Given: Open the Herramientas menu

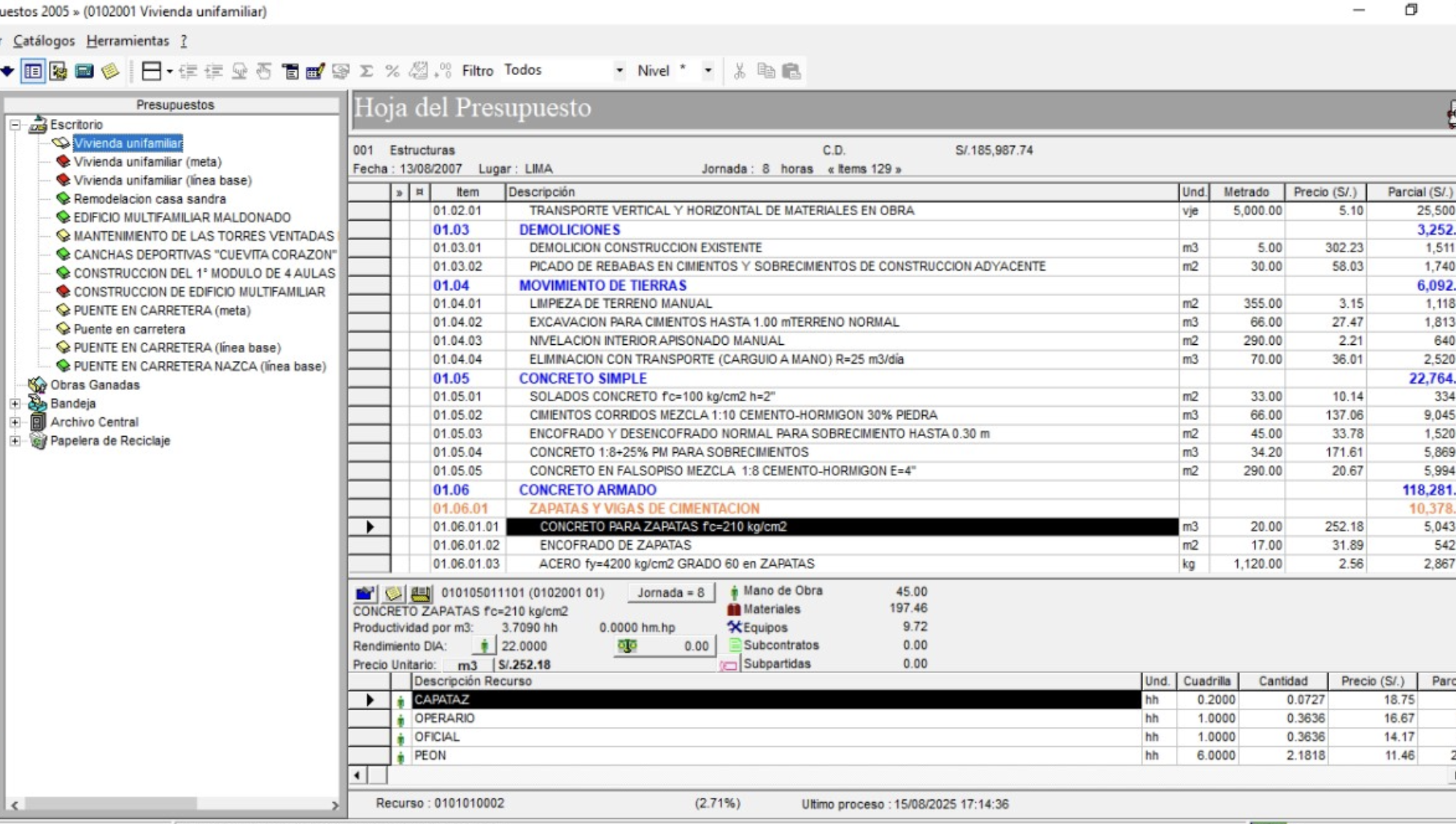Looking at the screenshot, I should tap(128, 41).
